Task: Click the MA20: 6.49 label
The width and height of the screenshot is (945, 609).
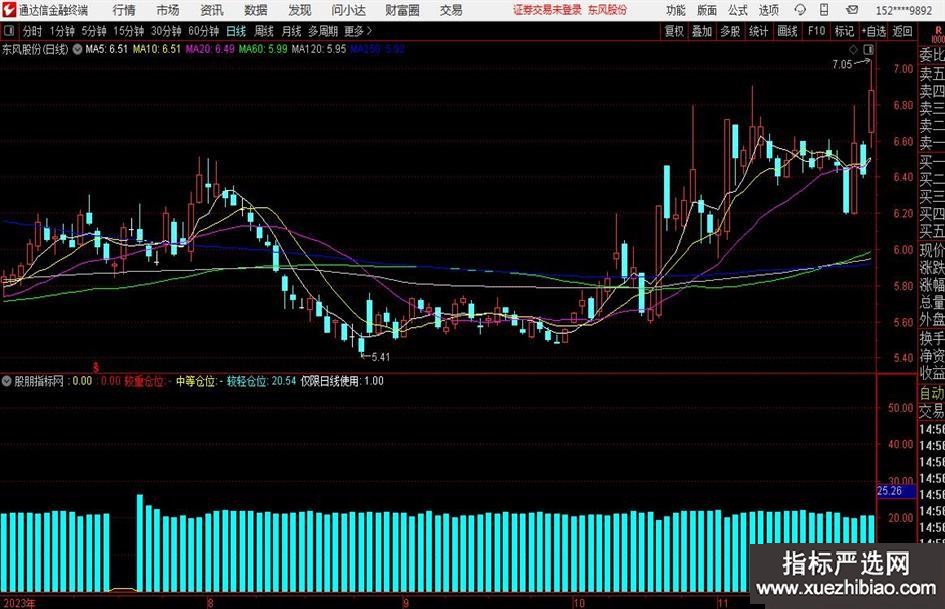Action: point(210,49)
